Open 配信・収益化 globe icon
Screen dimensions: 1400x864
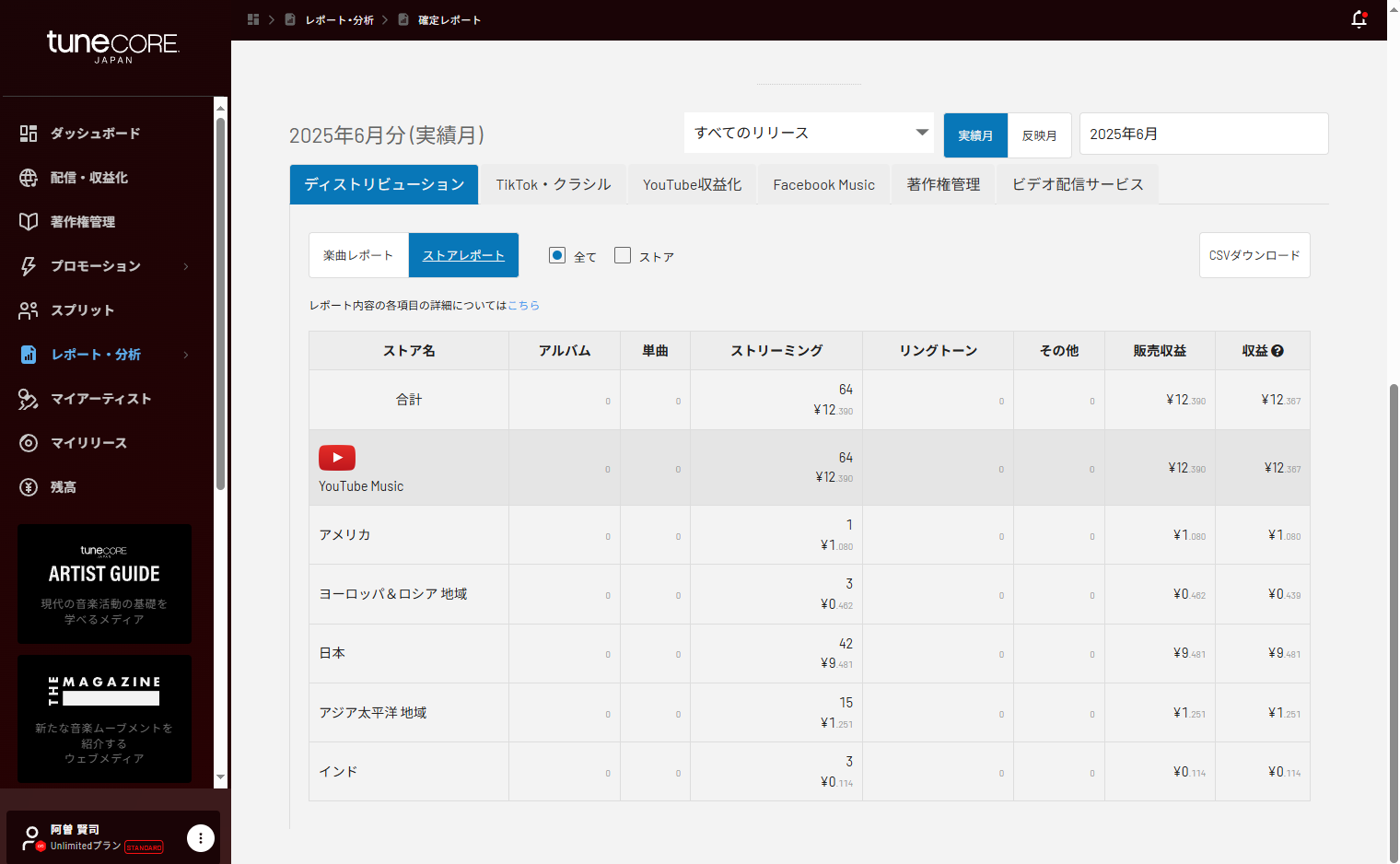(29, 178)
